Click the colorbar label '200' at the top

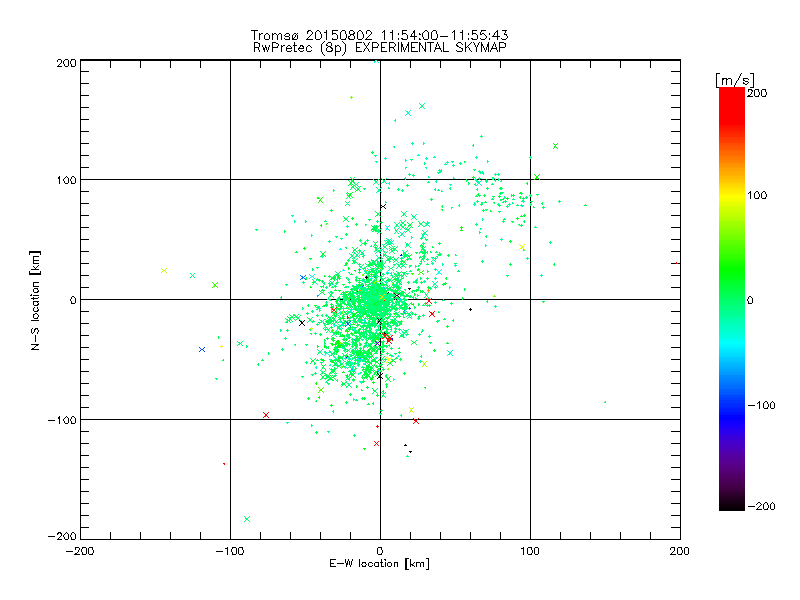pyautogui.click(x=757, y=93)
